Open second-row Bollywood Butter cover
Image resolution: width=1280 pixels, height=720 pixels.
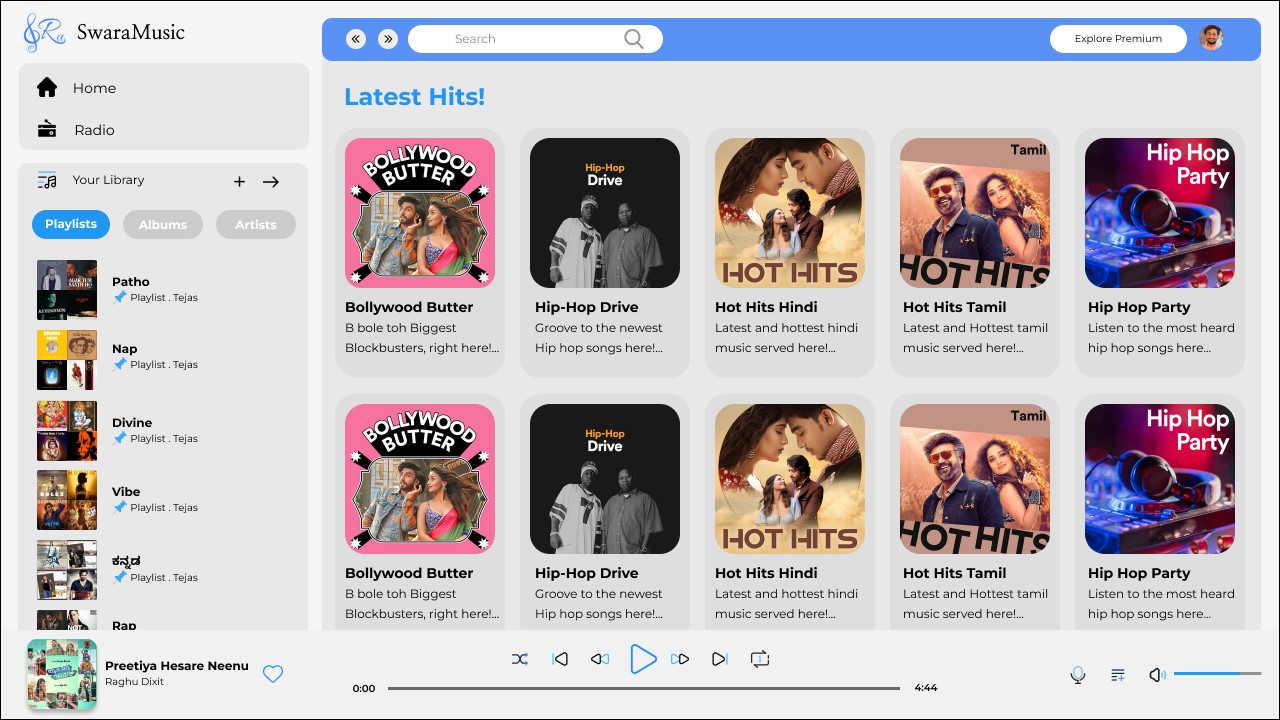point(420,479)
